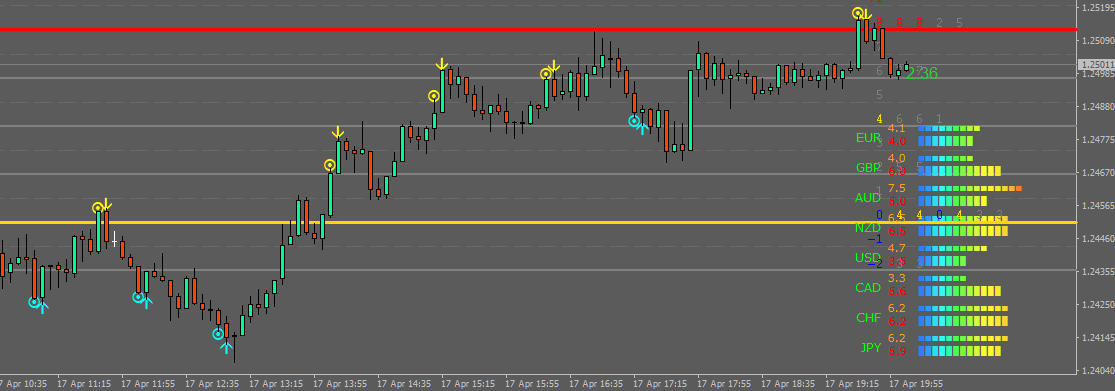Screen dimensions: 1115x391
Task: Click the current price tag 1.25011
Action: (x=1096, y=65)
